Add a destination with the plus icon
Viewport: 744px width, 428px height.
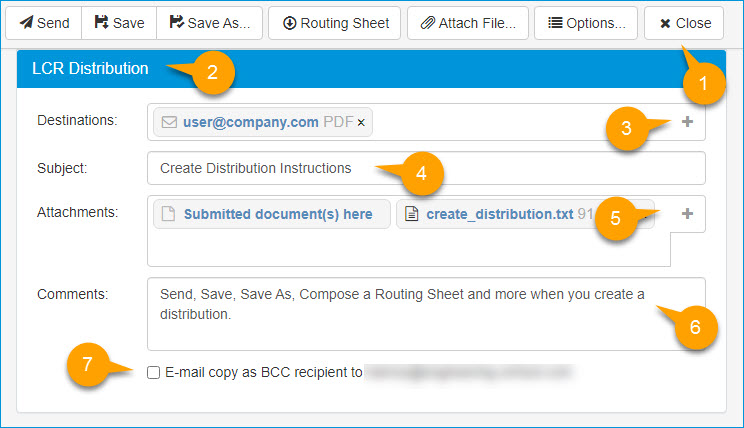(x=687, y=122)
